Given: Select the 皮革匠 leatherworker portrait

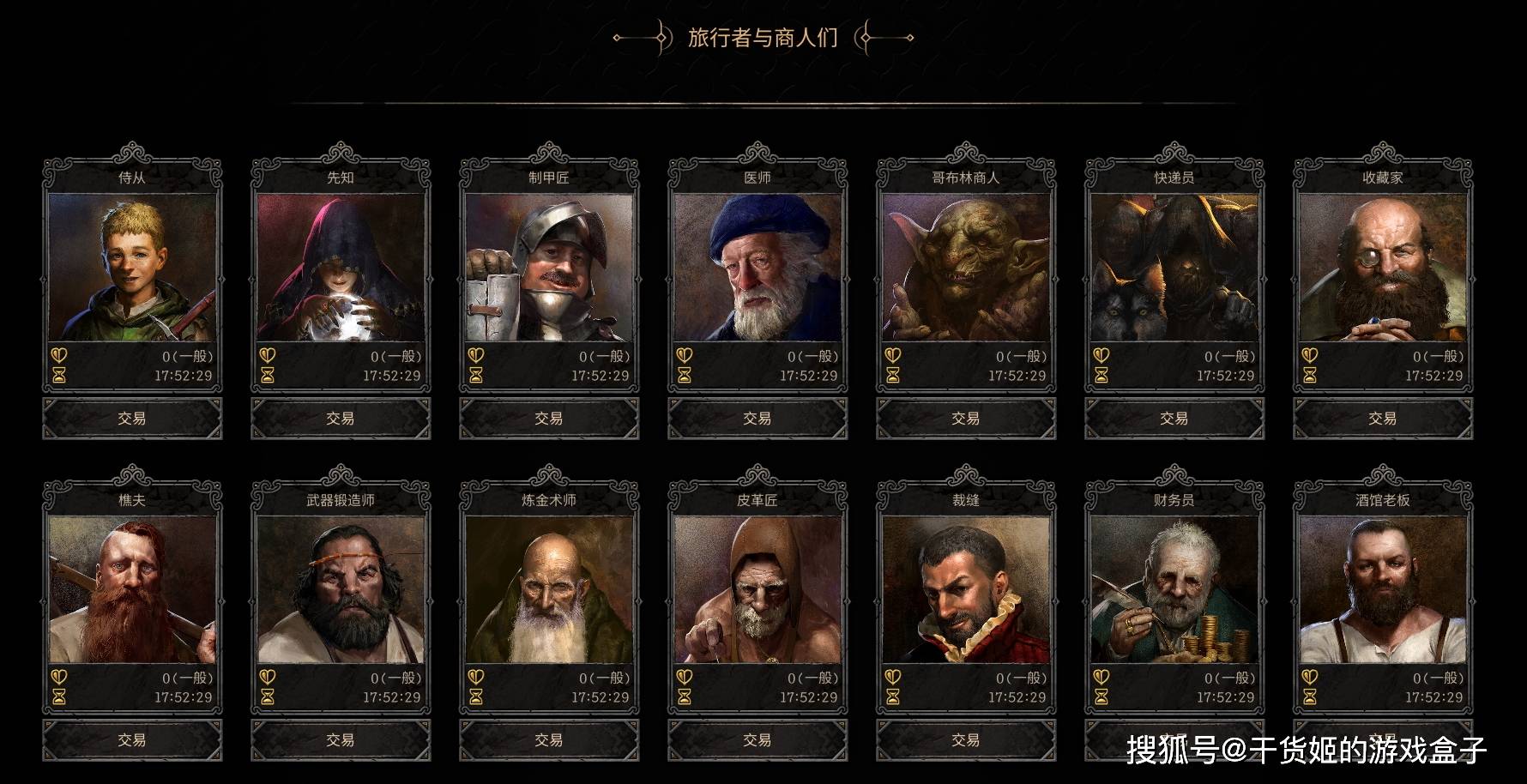Looking at the screenshot, I should tap(757, 589).
